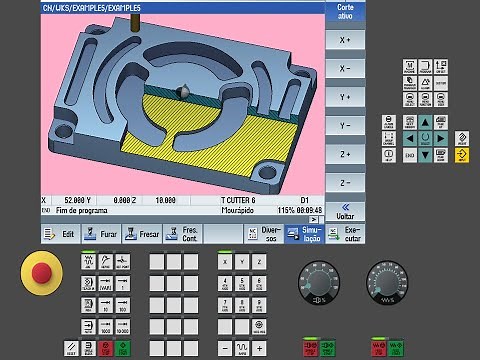Adjust the feedrate override dial
This screenshot has height=360, width=480.
click(x=387, y=283)
